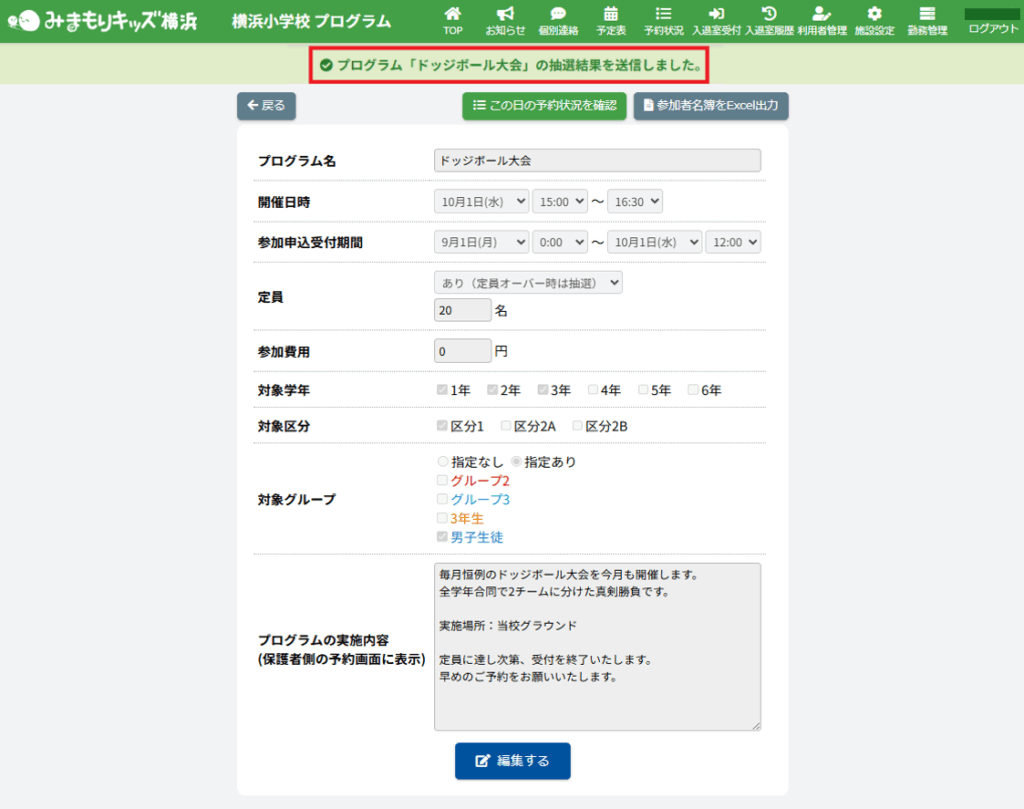Viewport: 1024px width, 809px height.
Task: Toggle the 男子生徒 group checkbox
Action: [x=442, y=537]
